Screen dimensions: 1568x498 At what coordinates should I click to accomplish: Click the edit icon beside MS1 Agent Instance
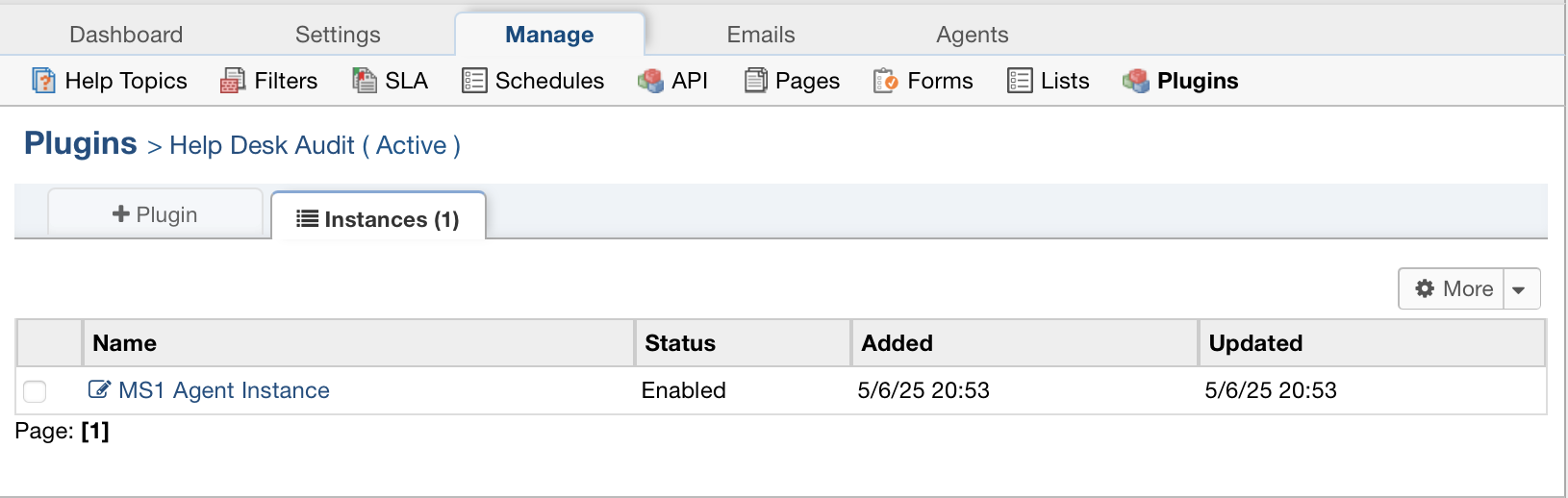99,389
